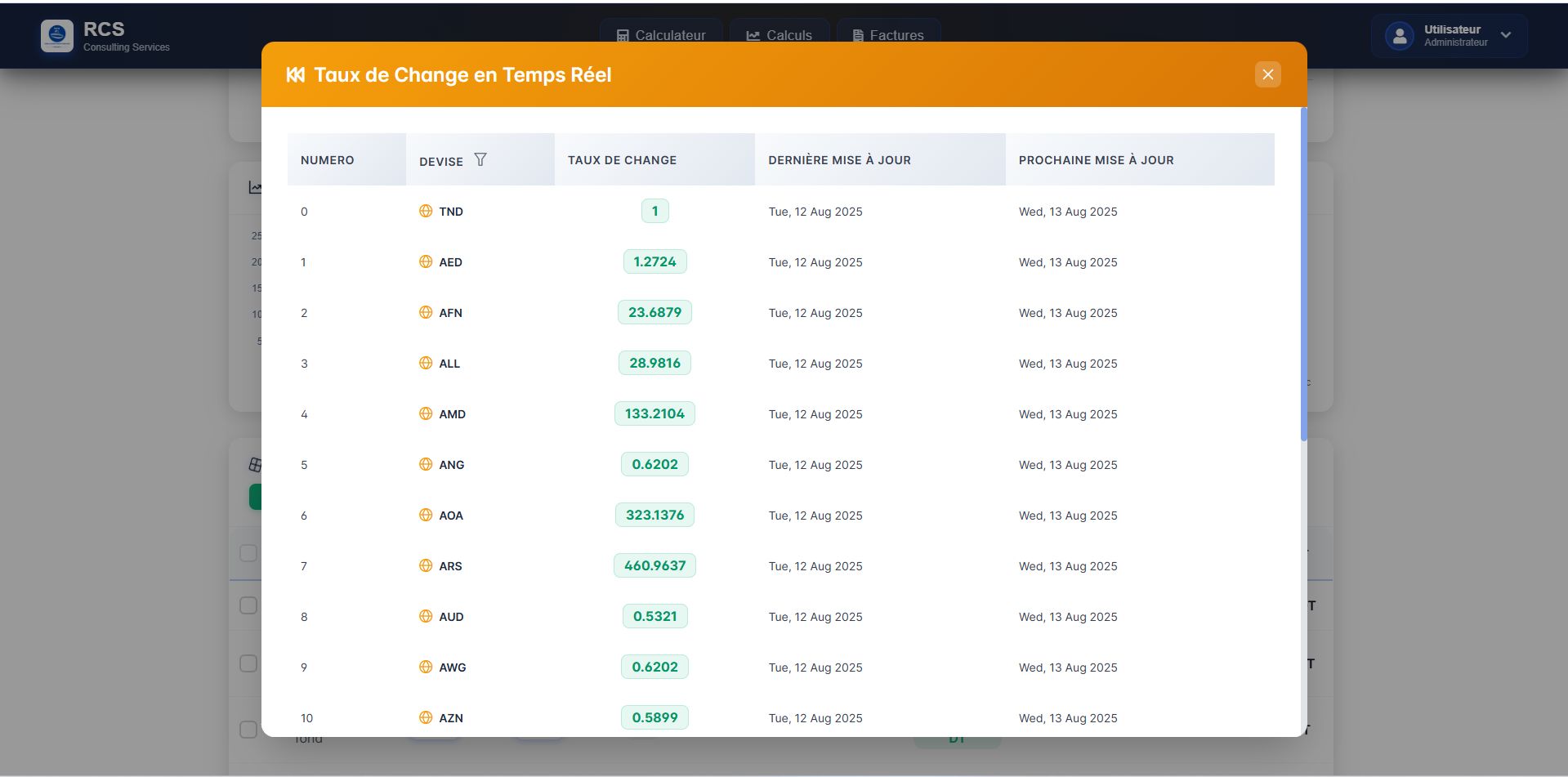Click the AOA rate value 323.1376

pyautogui.click(x=654, y=515)
